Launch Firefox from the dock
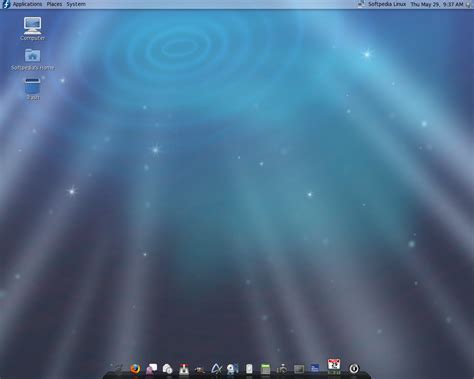The width and height of the screenshot is (474, 379). click(135, 369)
